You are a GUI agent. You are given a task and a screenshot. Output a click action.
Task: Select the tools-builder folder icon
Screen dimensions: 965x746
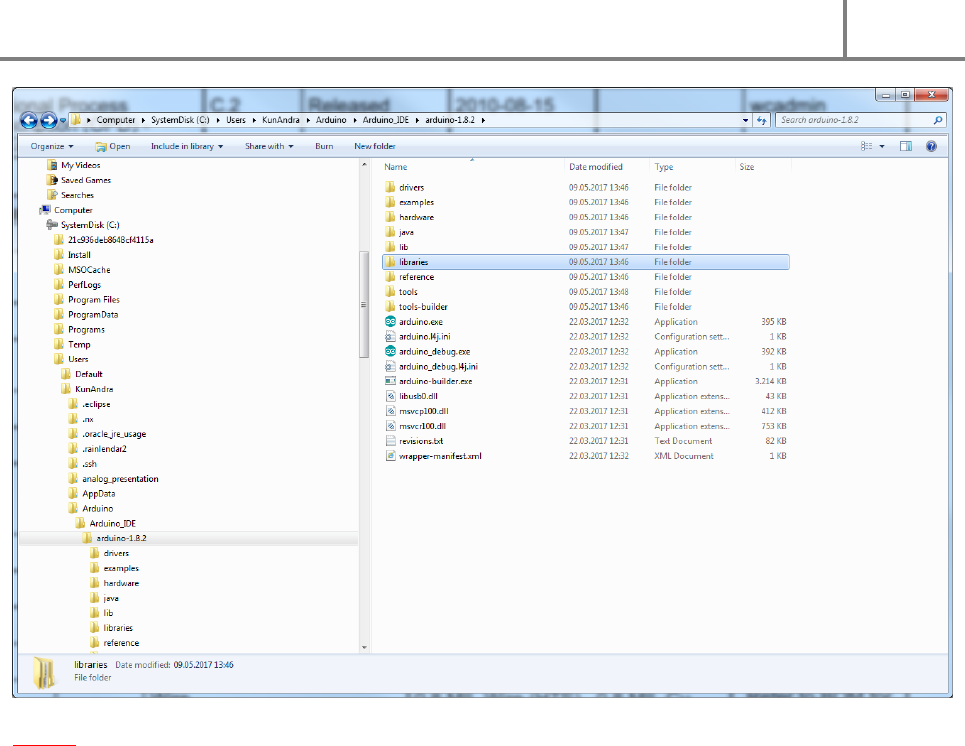(390, 307)
